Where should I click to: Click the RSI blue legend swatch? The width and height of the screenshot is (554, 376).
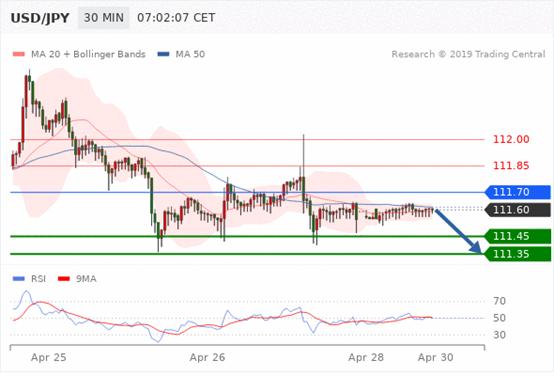(19, 279)
